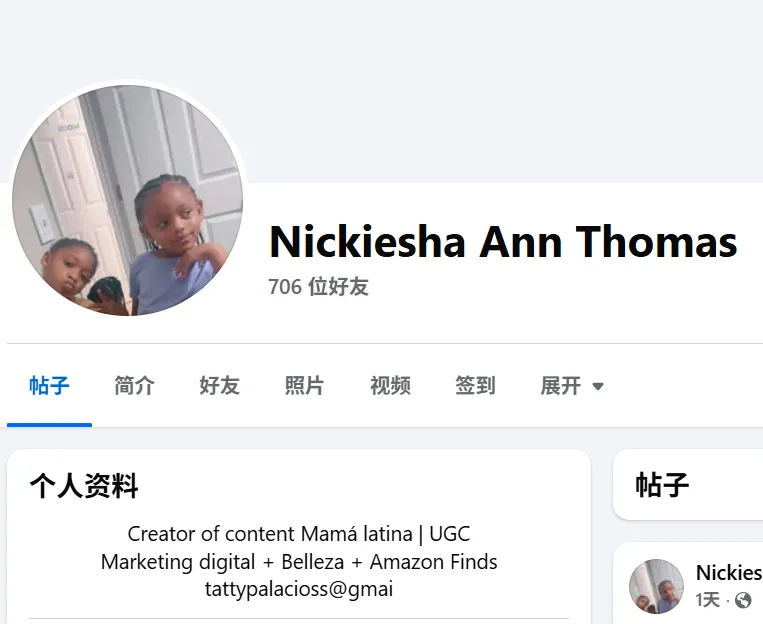The image size is (763, 624).
Task: Click the Nickiesha Ann Thomas profile name
Action: tap(503, 241)
